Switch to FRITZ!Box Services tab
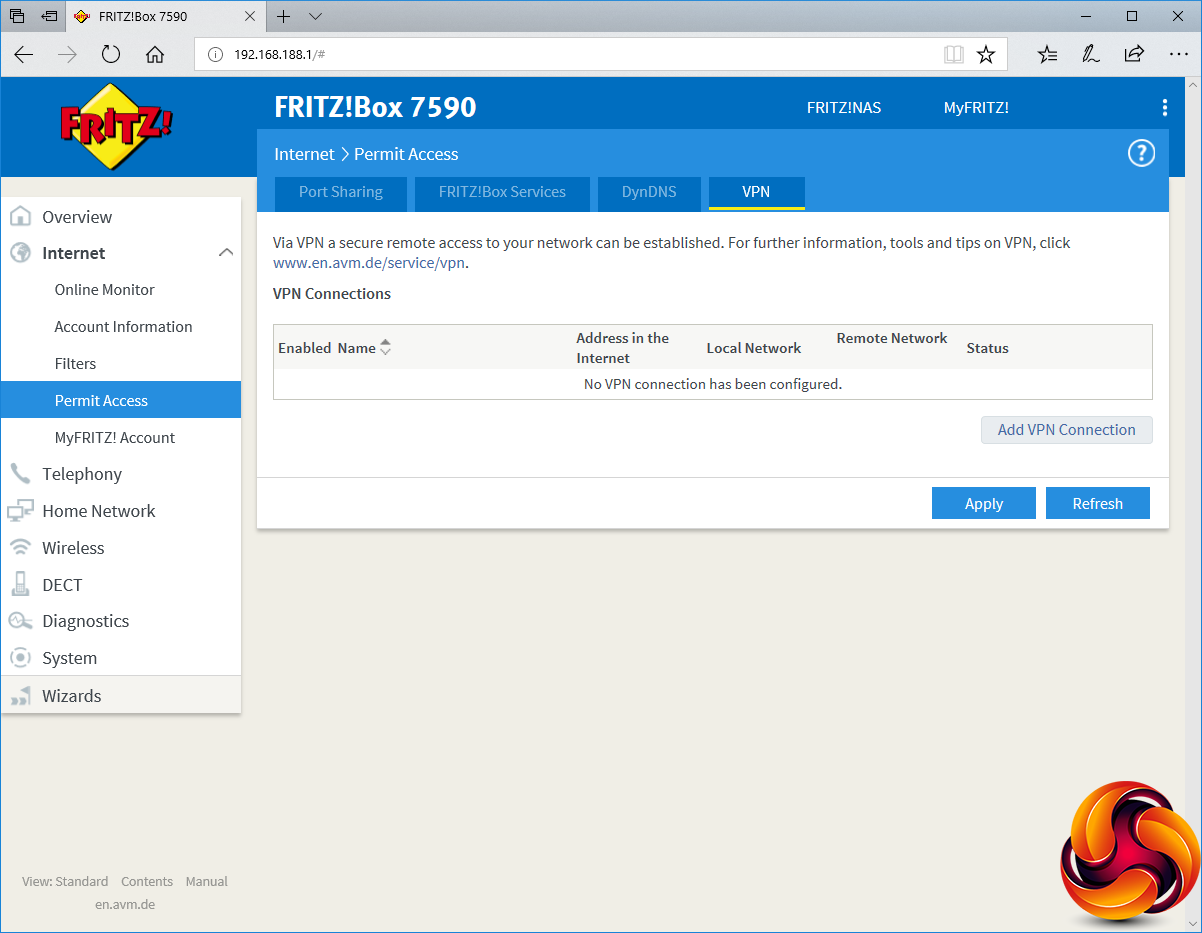Screen dimensions: 1202x933 click(x=502, y=192)
